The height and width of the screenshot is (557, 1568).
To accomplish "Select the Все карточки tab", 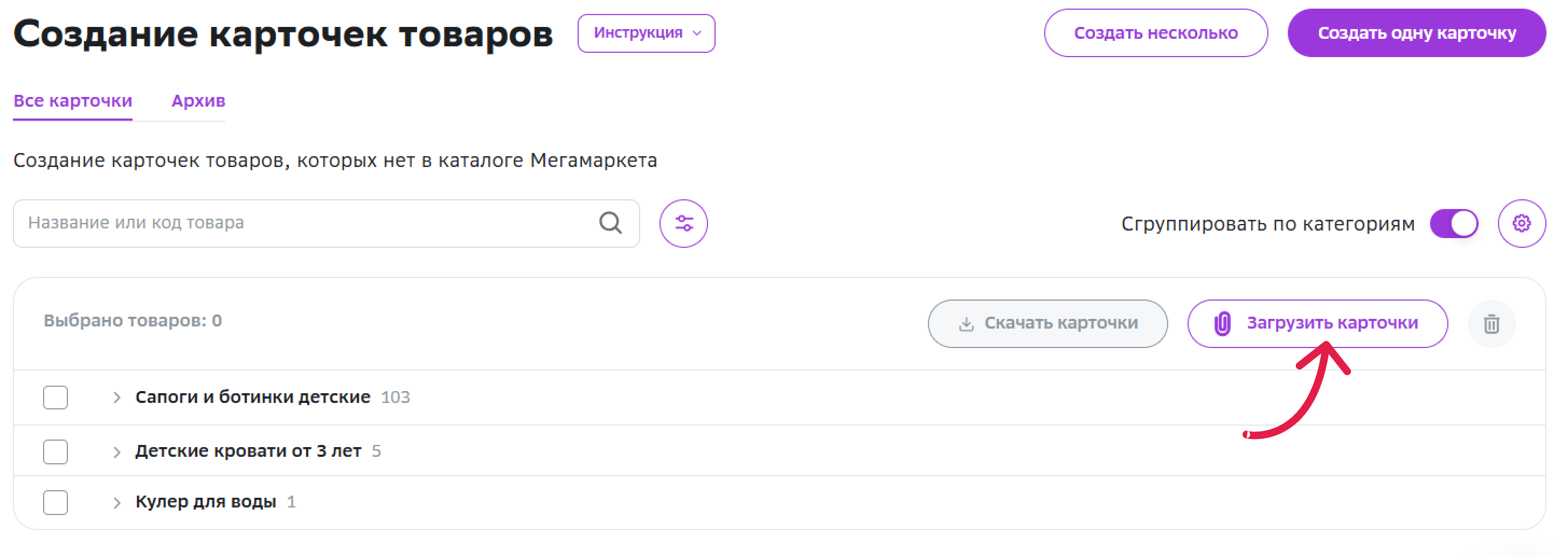I will 73,101.
